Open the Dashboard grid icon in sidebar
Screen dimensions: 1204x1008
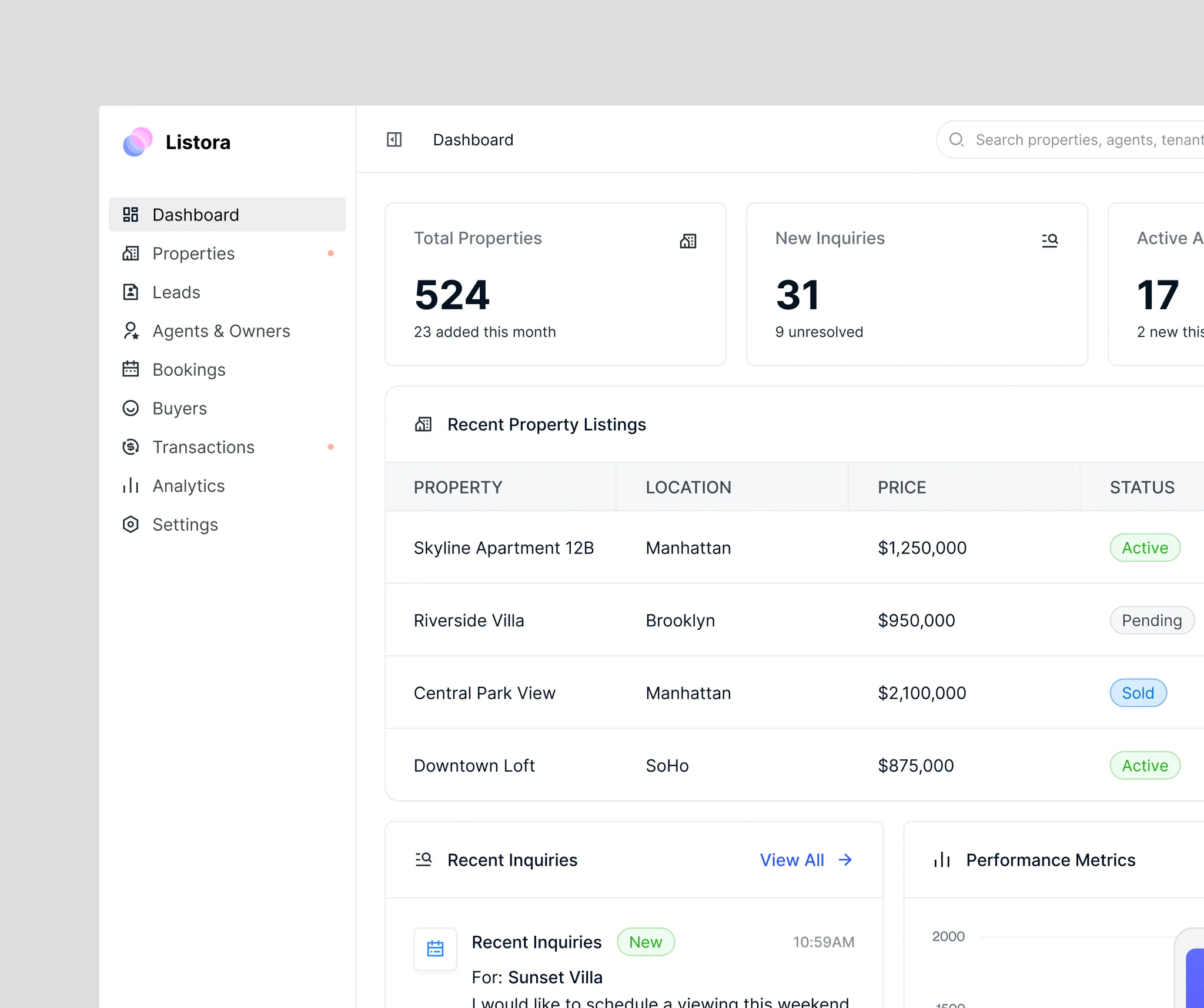click(131, 215)
